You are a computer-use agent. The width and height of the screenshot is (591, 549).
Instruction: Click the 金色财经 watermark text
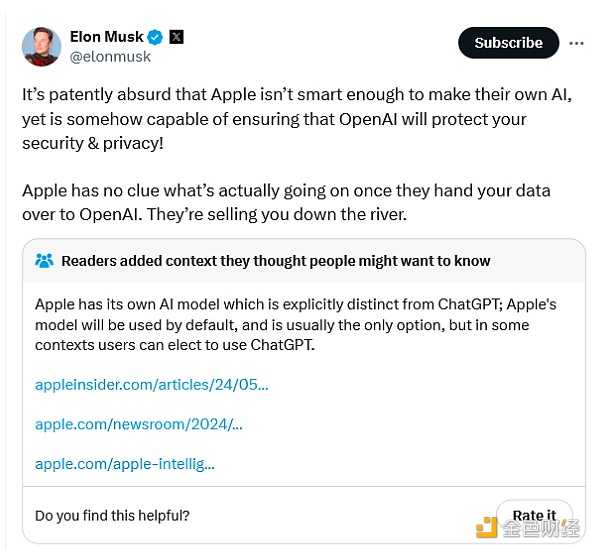click(540, 529)
